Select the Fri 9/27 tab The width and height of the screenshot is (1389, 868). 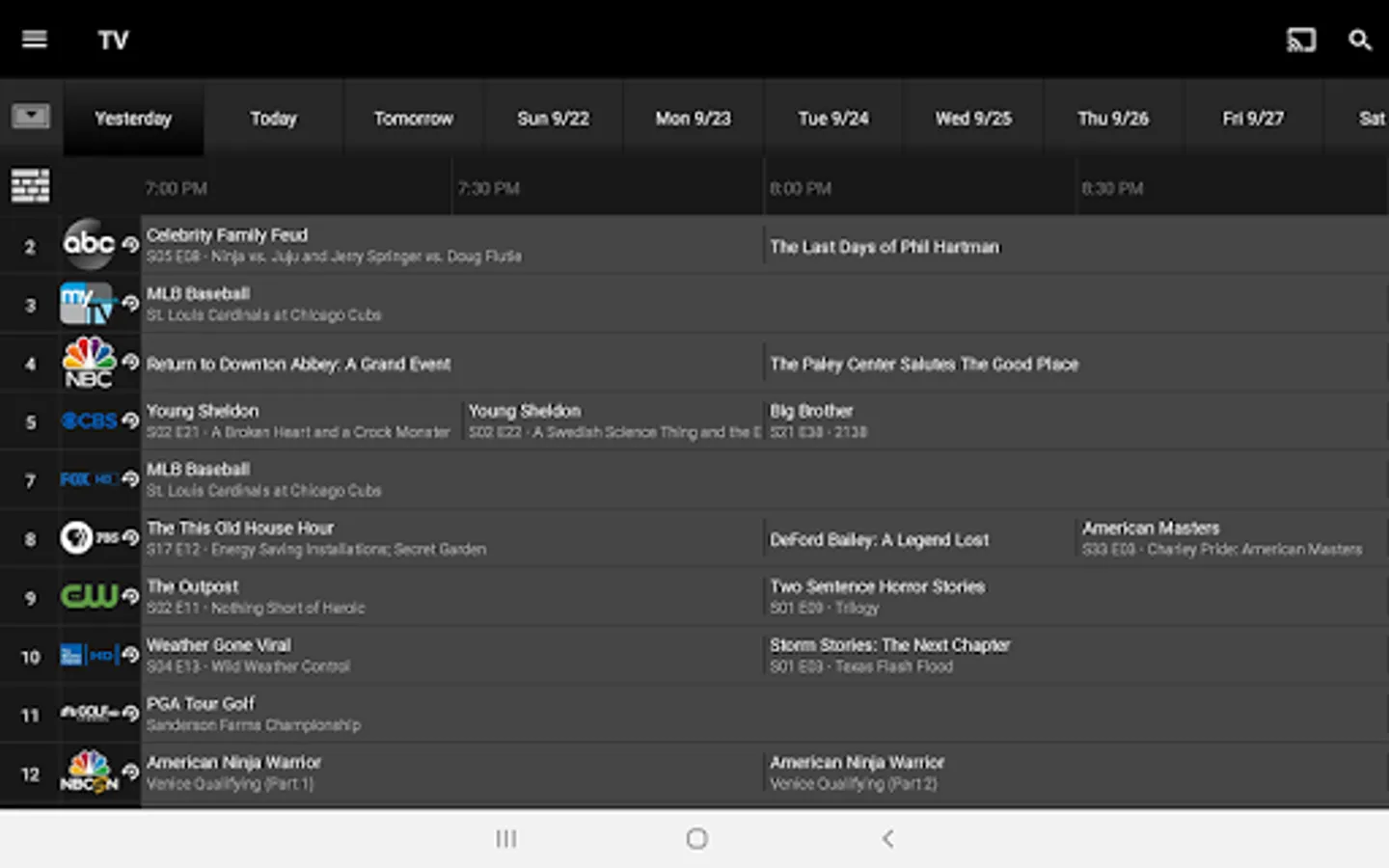(1252, 118)
